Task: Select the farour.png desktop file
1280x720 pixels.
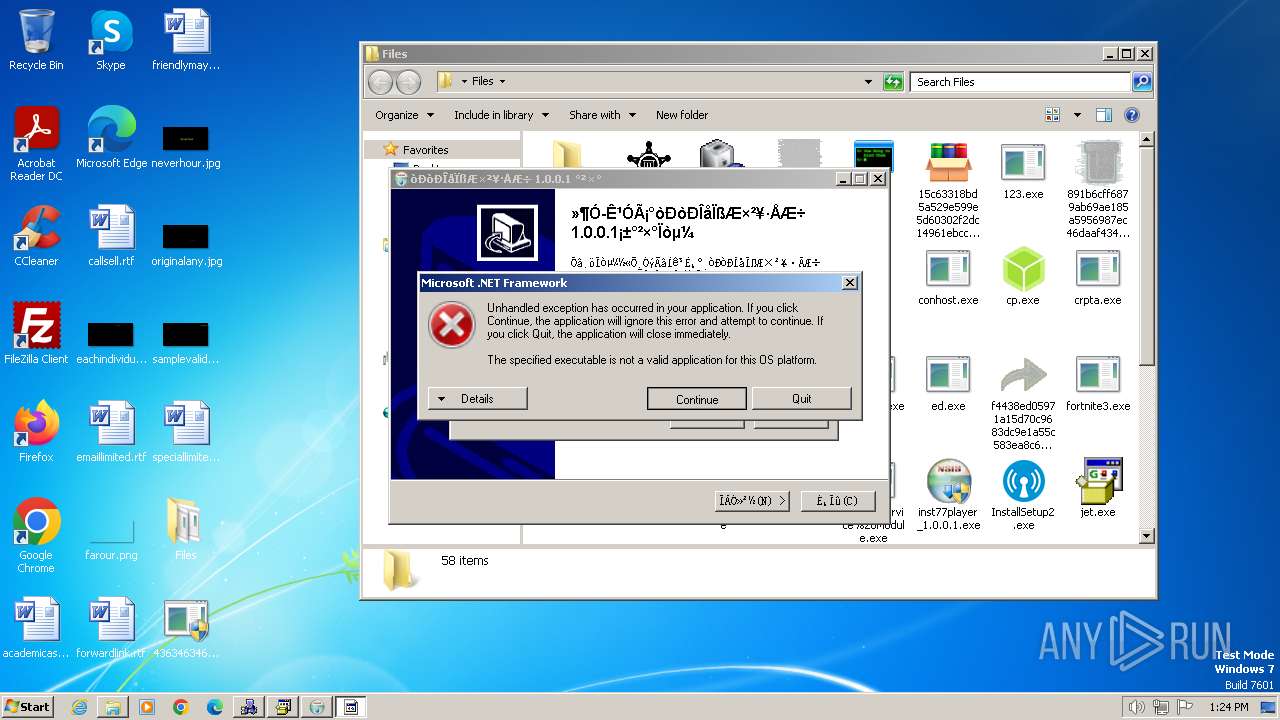Action: [111, 540]
